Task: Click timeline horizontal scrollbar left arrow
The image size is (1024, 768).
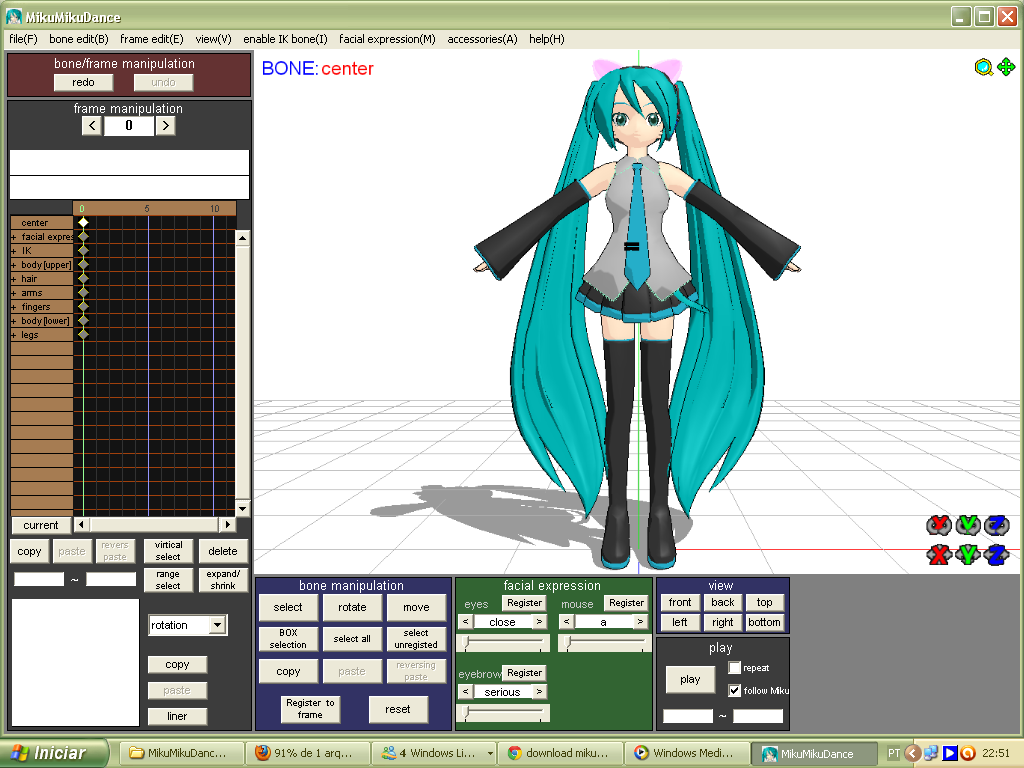Action: pos(82,524)
